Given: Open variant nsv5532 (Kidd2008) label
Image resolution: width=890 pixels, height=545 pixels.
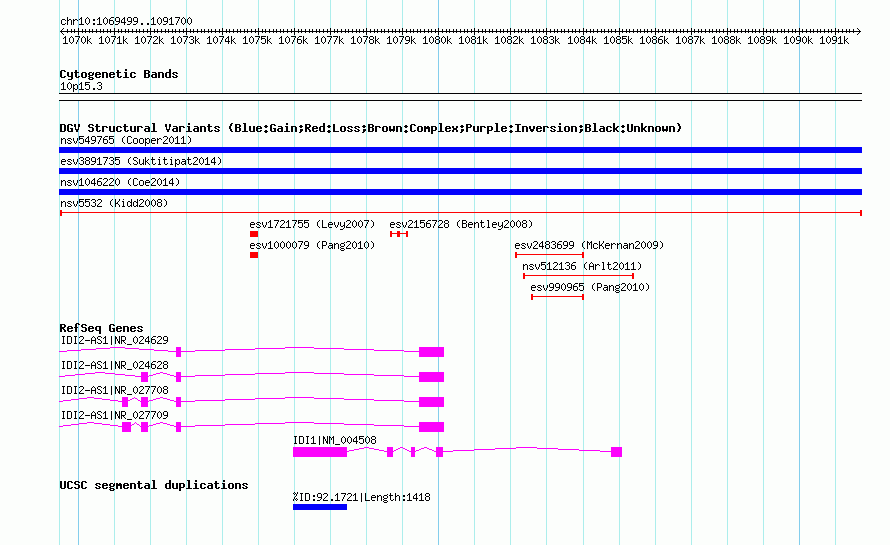Looking at the screenshot, I should pyautogui.click(x=114, y=203).
